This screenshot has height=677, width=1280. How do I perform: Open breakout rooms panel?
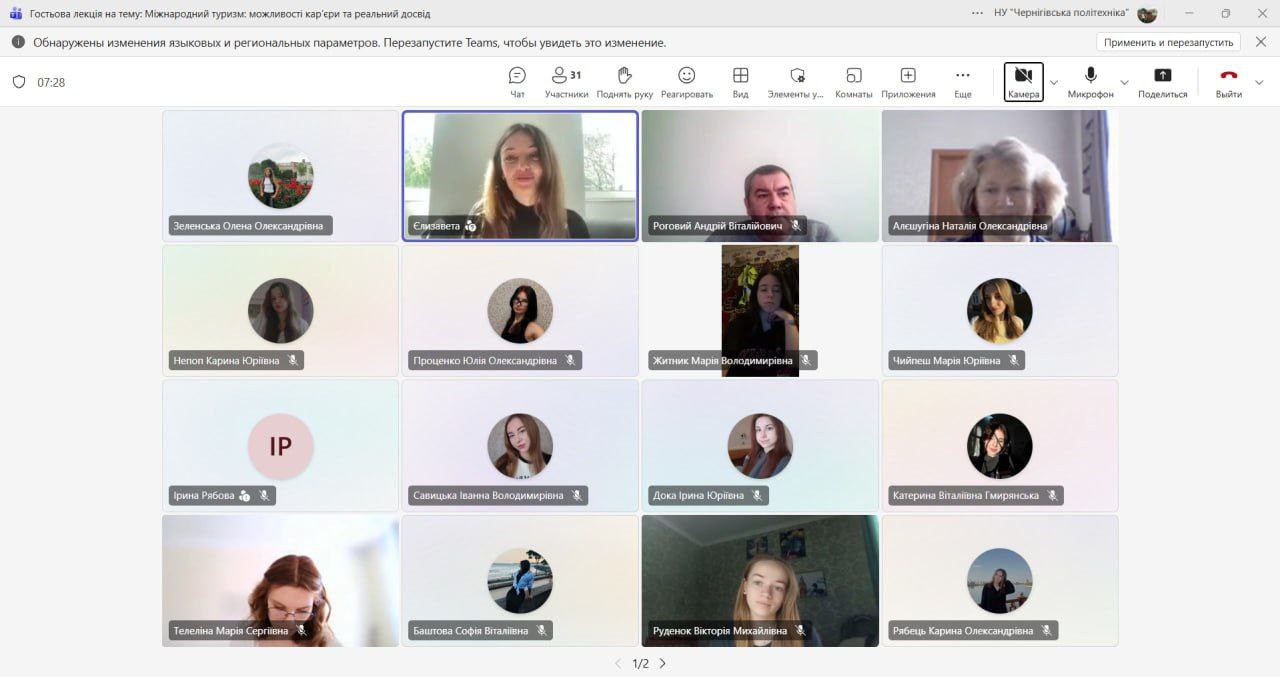[x=853, y=82]
